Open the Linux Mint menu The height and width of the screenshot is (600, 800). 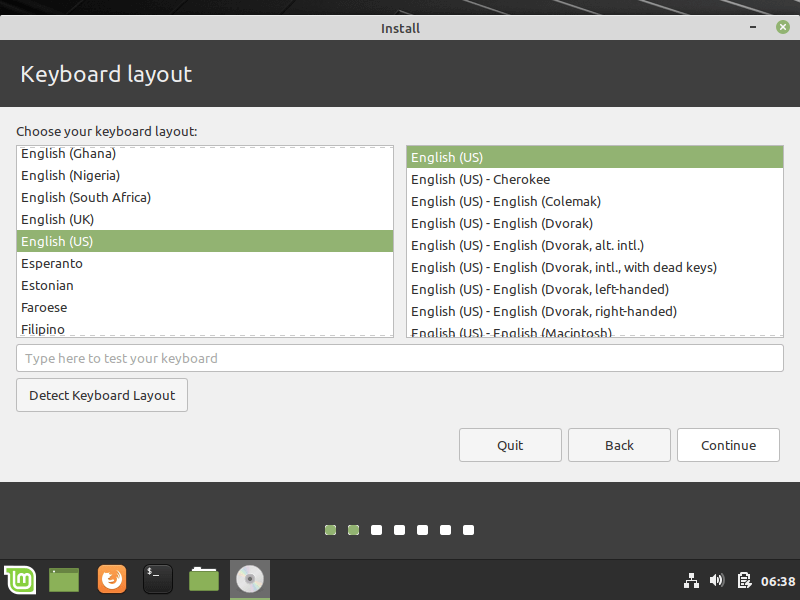pyautogui.click(x=19, y=579)
